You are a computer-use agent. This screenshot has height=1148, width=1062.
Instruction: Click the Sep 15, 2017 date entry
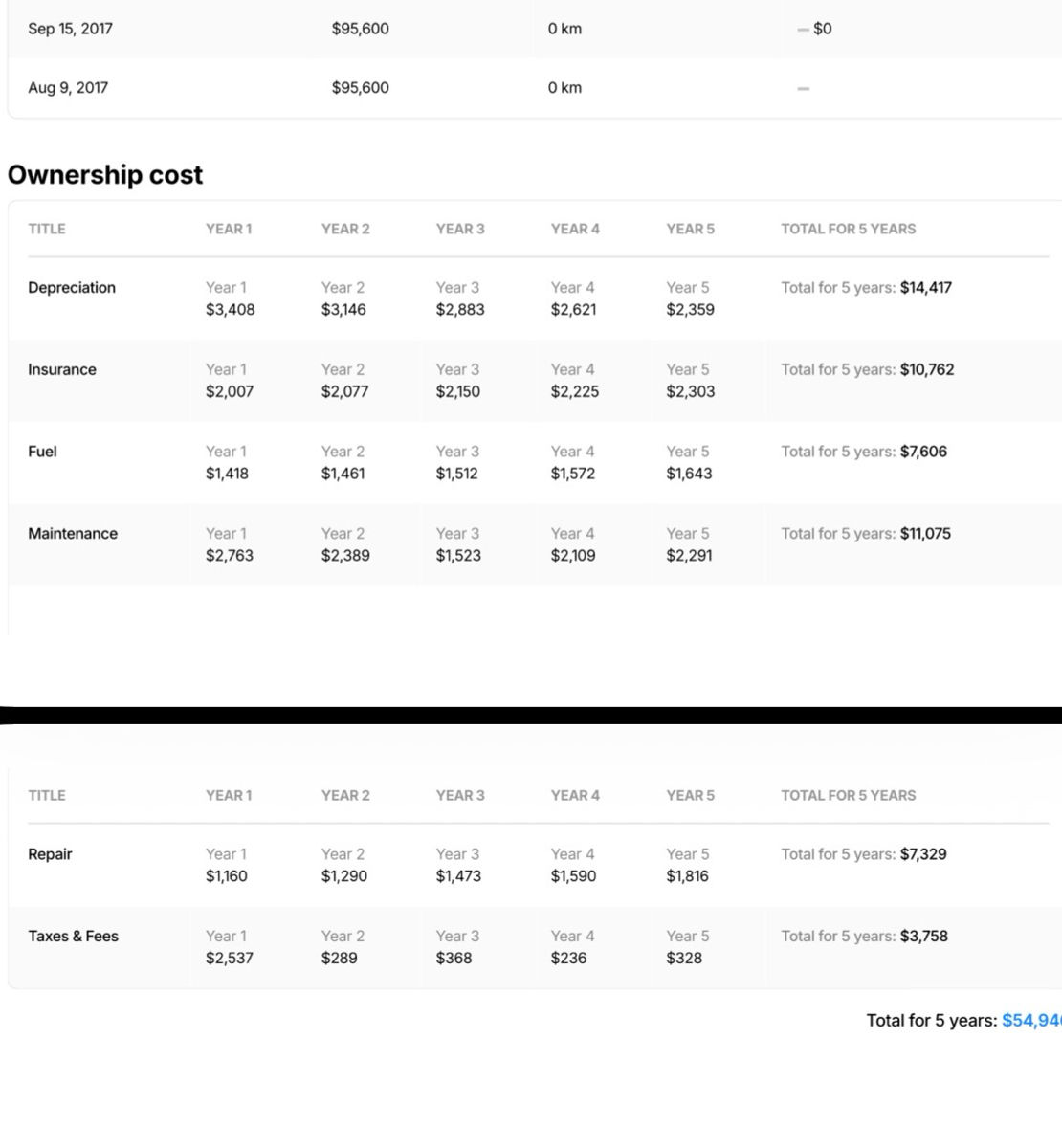click(x=70, y=29)
